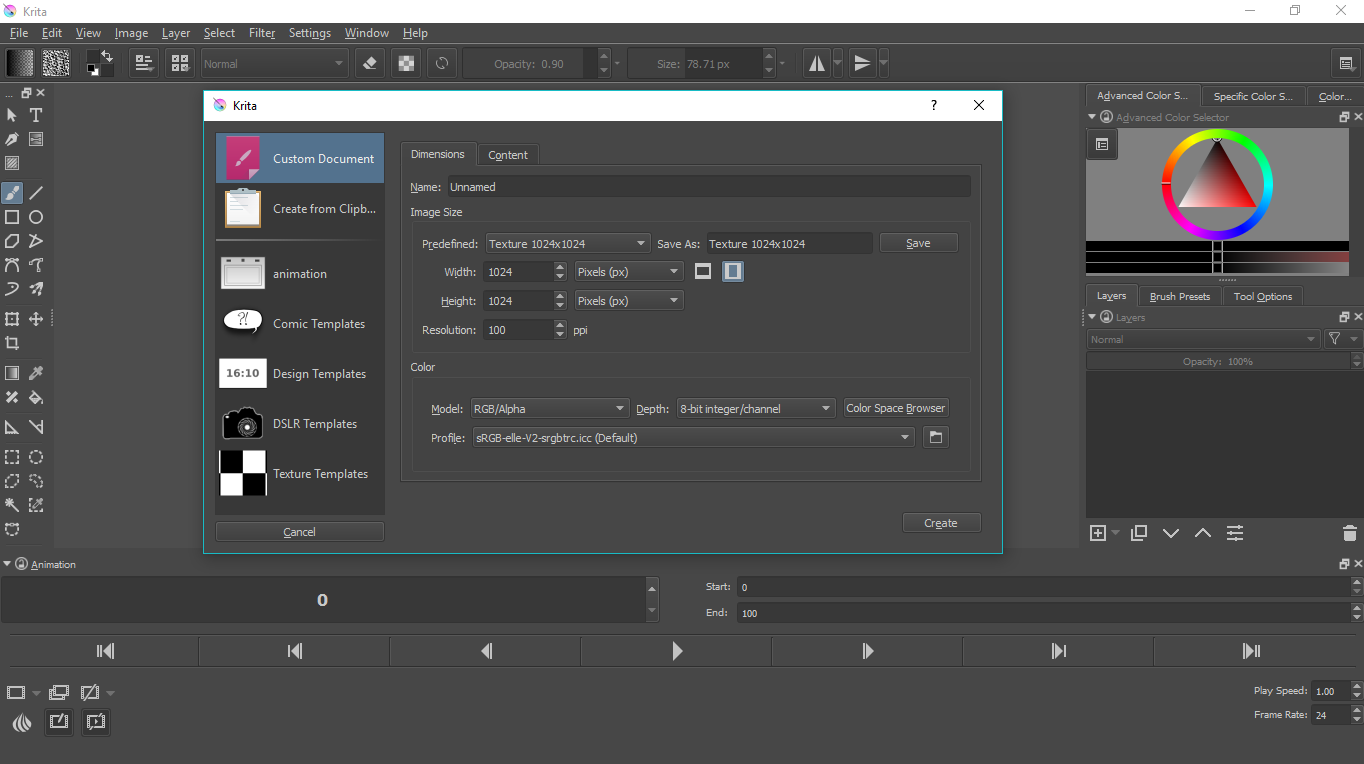The height and width of the screenshot is (764, 1364).
Task: Click the toolbar brush Size slider
Action: click(x=694, y=63)
